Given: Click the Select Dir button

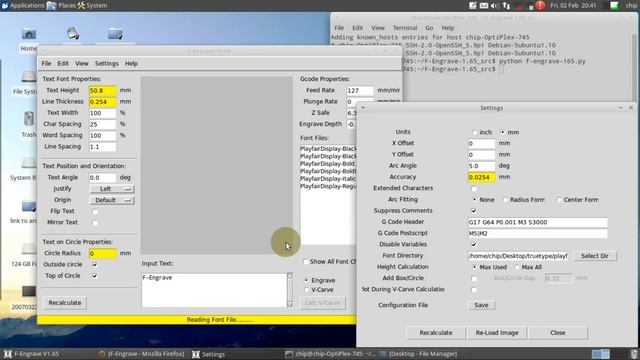Looking at the screenshot, I should [595, 256].
